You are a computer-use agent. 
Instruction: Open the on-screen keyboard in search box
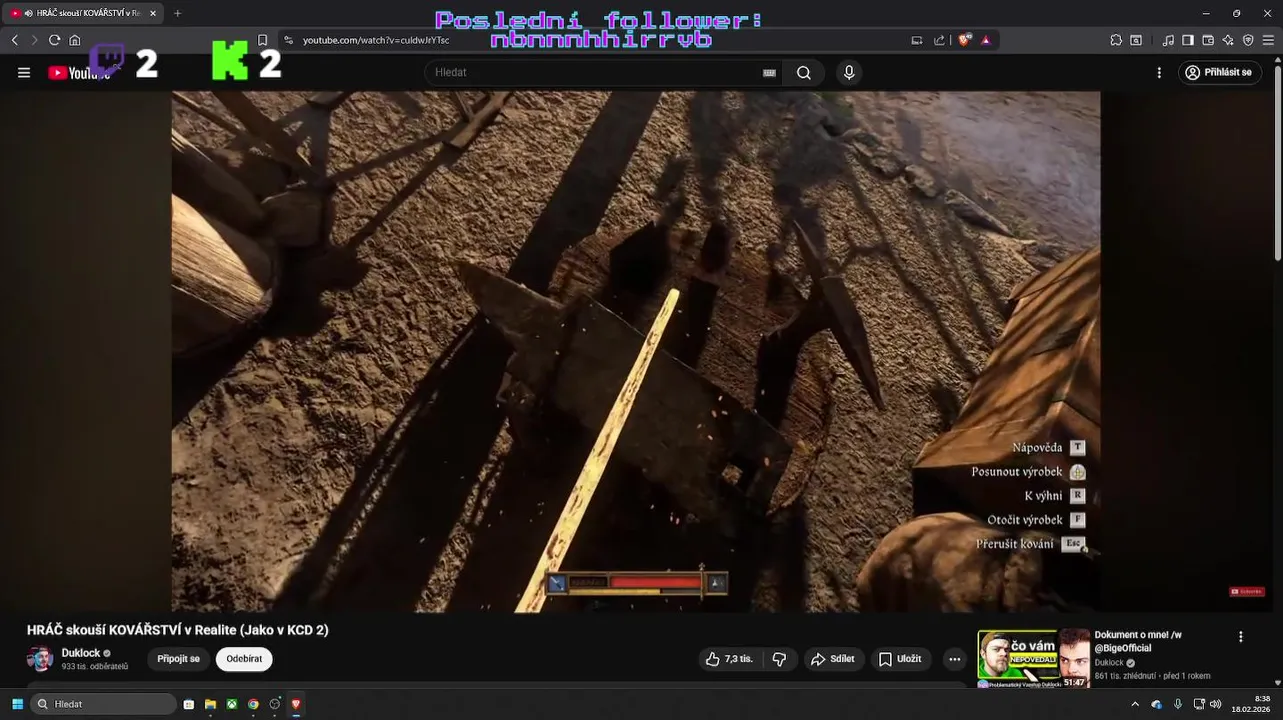(x=769, y=73)
